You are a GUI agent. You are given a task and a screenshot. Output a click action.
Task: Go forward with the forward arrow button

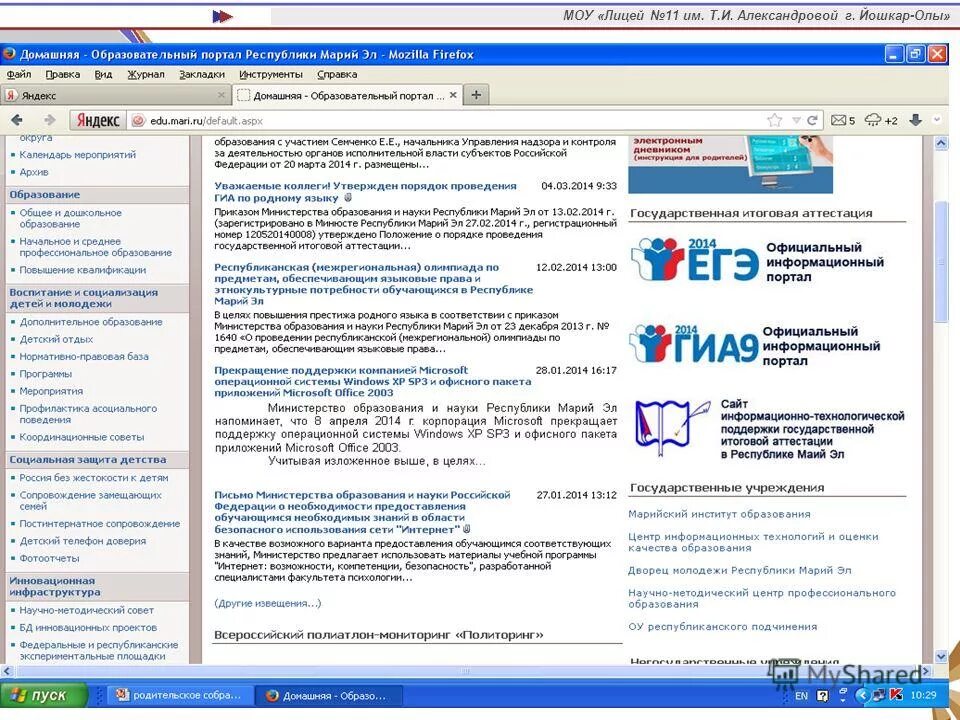click(x=50, y=120)
